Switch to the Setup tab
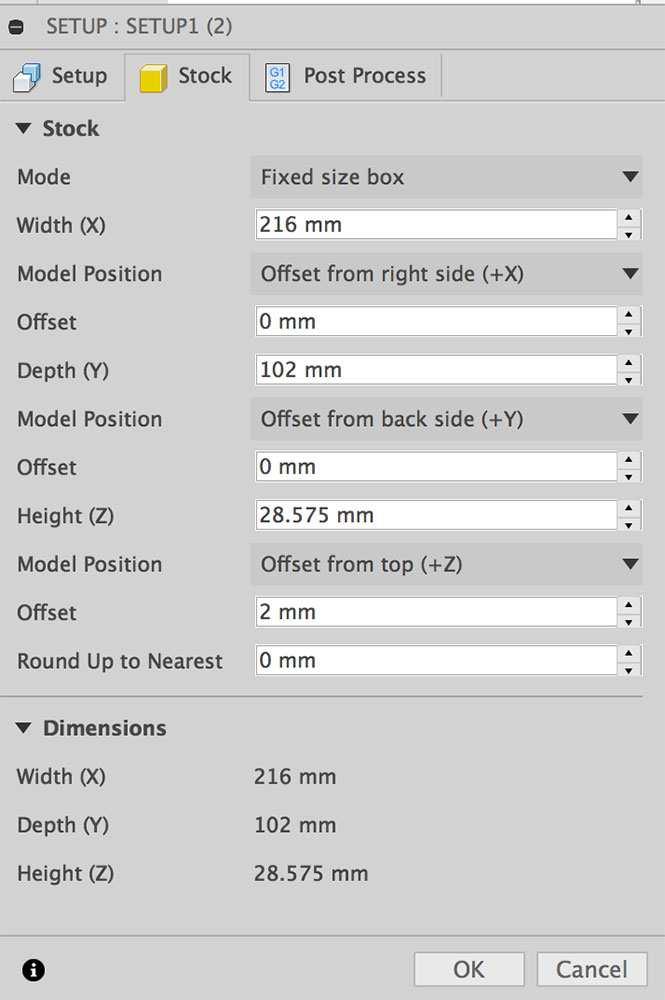665x1000 pixels. coord(61,76)
